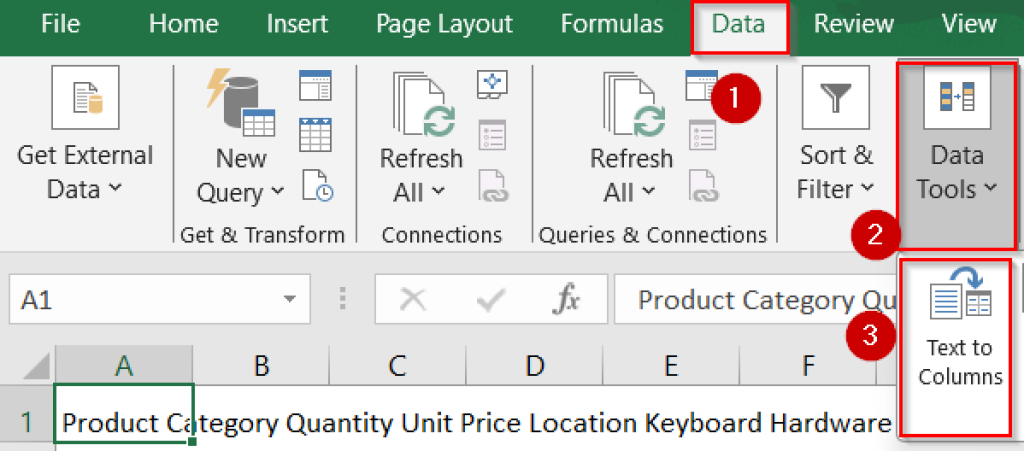This screenshot has height=451, width=1024.
Task: Click the Connections icon in the Connections group
Action: click(x=493, y=86)
